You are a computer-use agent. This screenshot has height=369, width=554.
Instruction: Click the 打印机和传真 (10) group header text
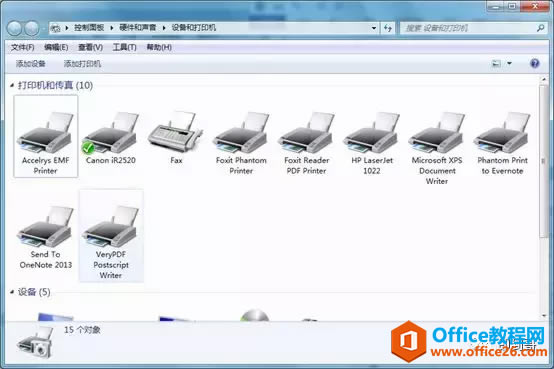click(55, 85)
